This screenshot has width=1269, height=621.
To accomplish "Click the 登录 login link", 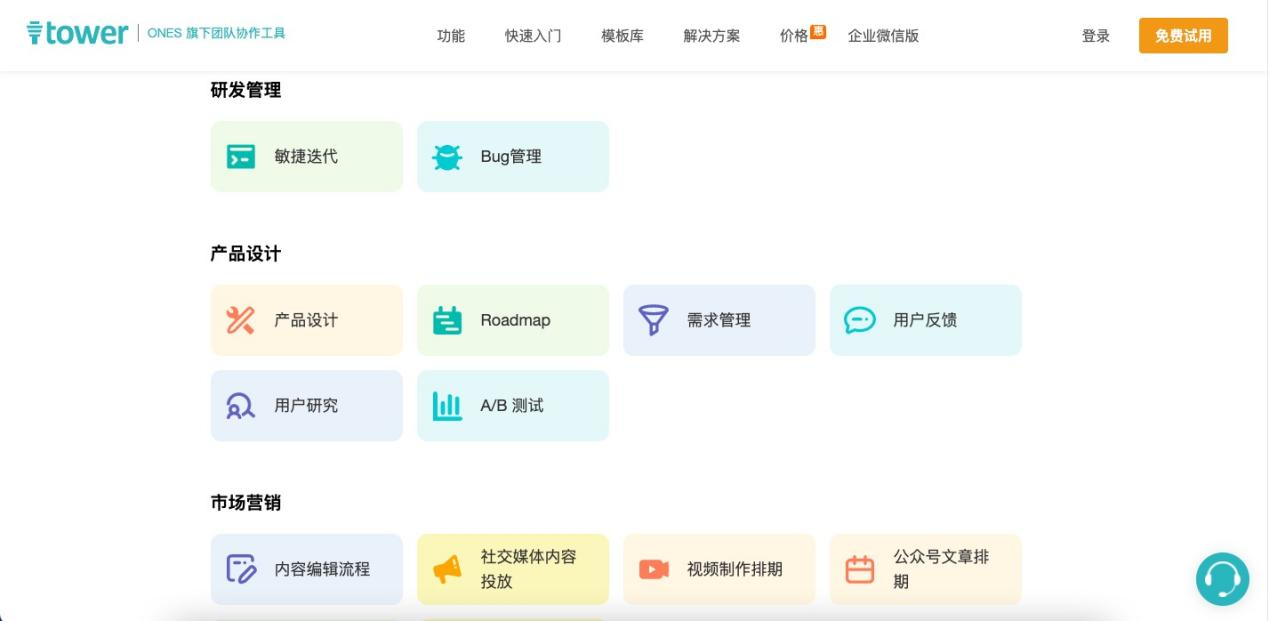I will (x=1096, y=36).
